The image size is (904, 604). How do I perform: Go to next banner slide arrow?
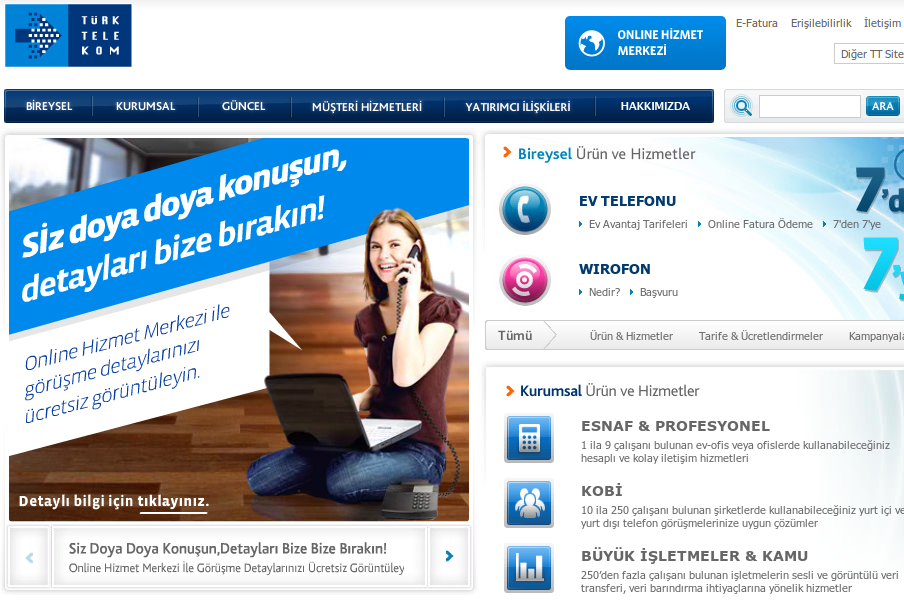[449, 556]
